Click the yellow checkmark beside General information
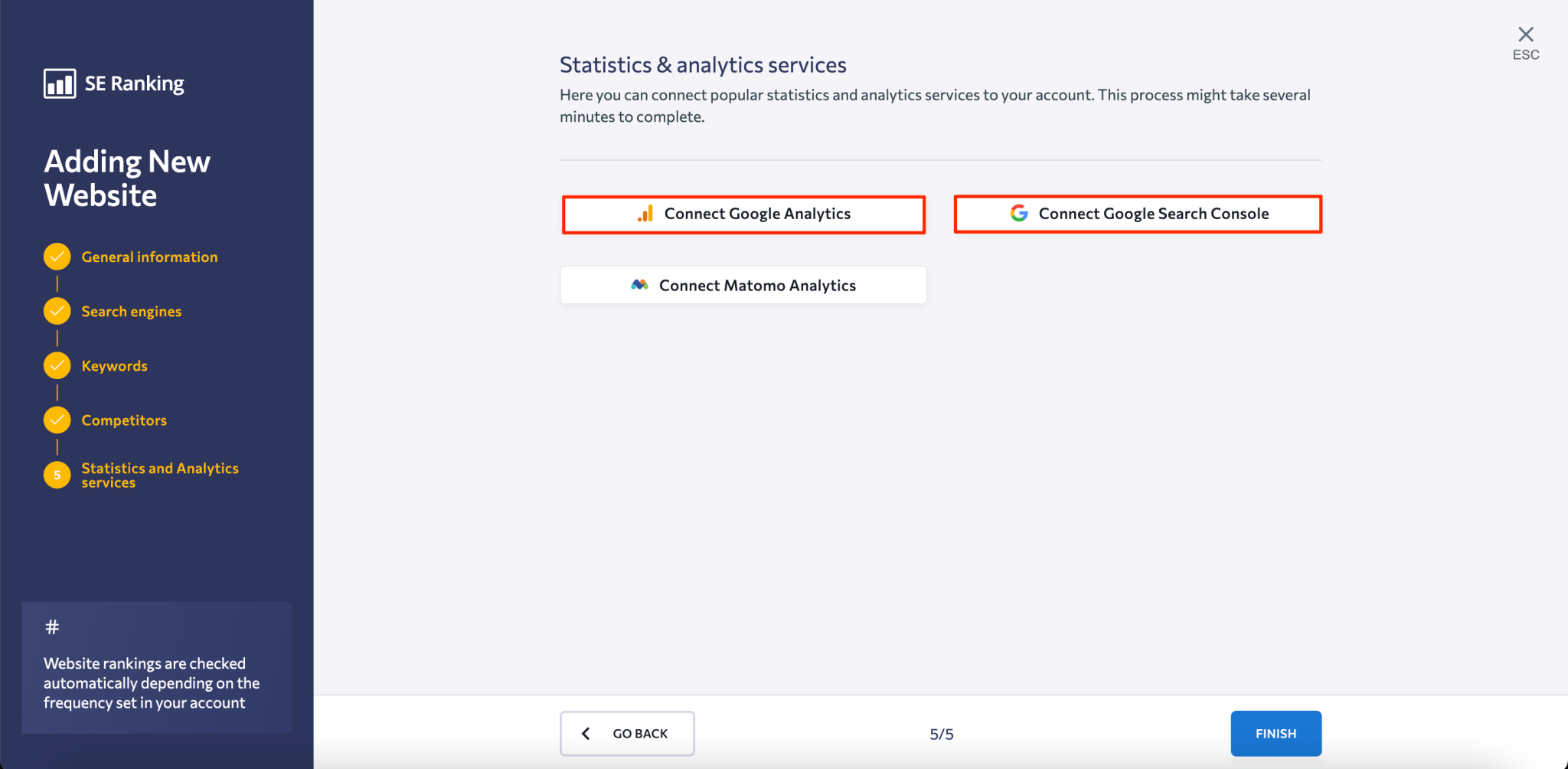This screenshot has width=1568, height=769. tap(57, 256)
